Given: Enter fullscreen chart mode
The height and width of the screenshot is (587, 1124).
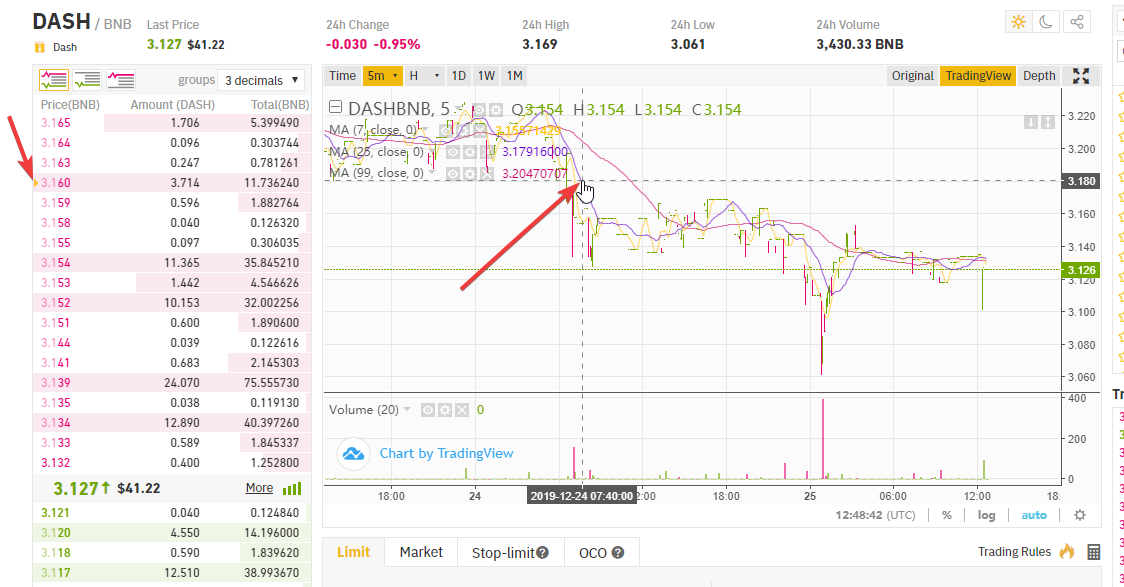Looking at the screenshot, I should 1080,76.
